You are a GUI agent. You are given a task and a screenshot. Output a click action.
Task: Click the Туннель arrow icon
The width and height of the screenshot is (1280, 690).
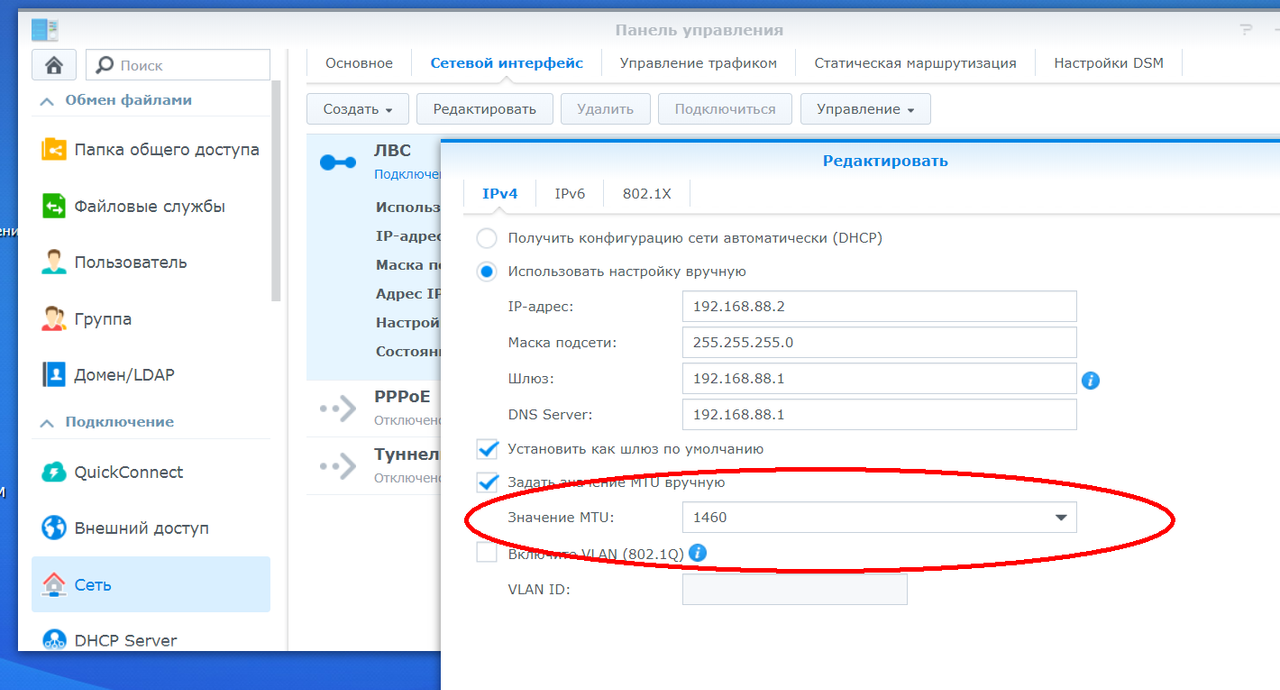point(338,465)
